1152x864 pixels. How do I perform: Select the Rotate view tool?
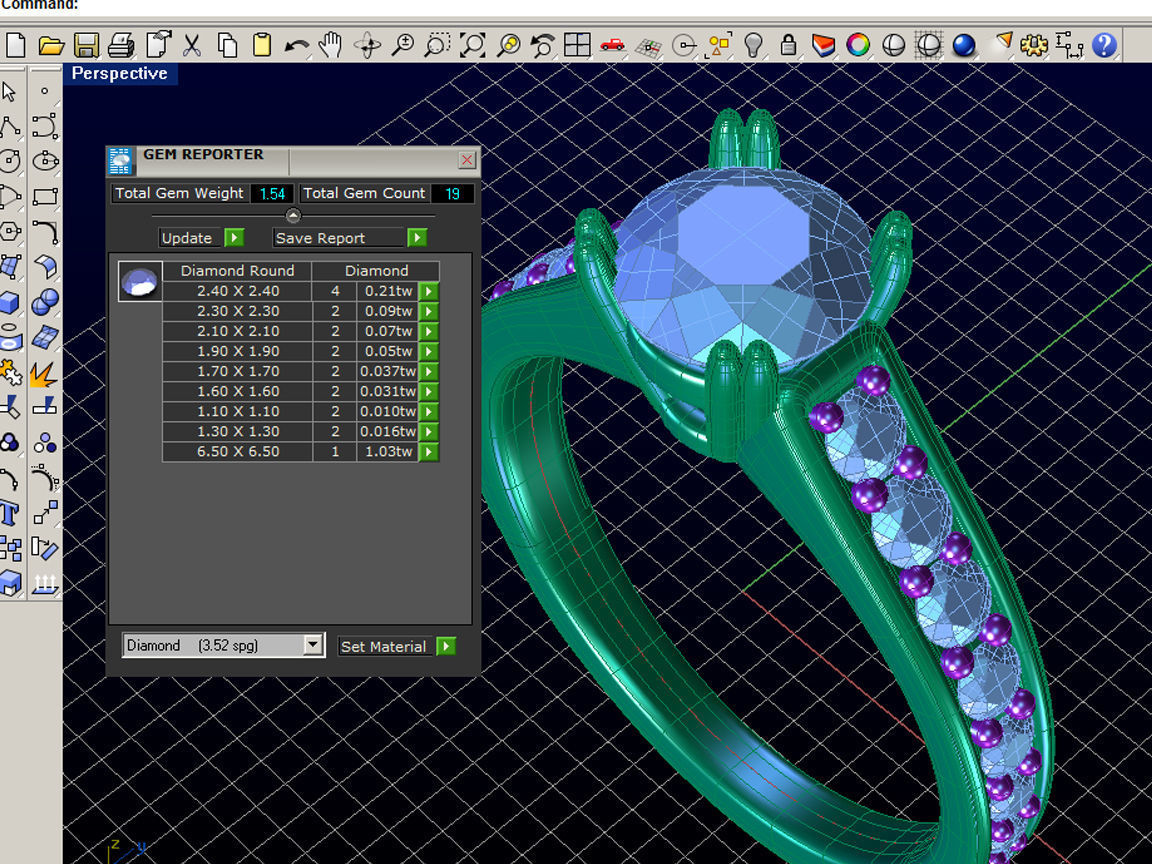(x=367, y=46)
